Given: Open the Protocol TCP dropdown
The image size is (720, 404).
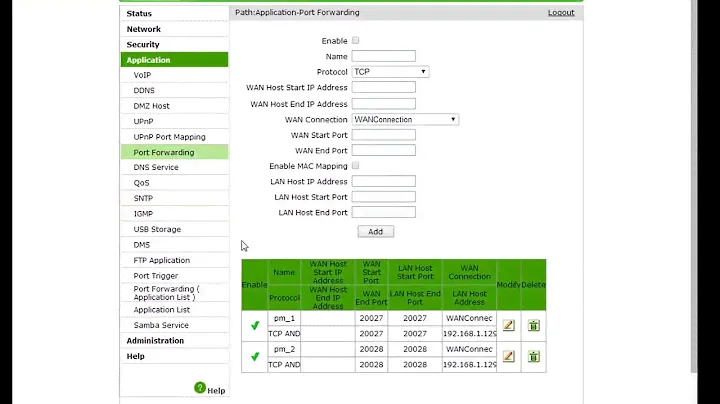Looking at the screenshot, I should (390, 72).
